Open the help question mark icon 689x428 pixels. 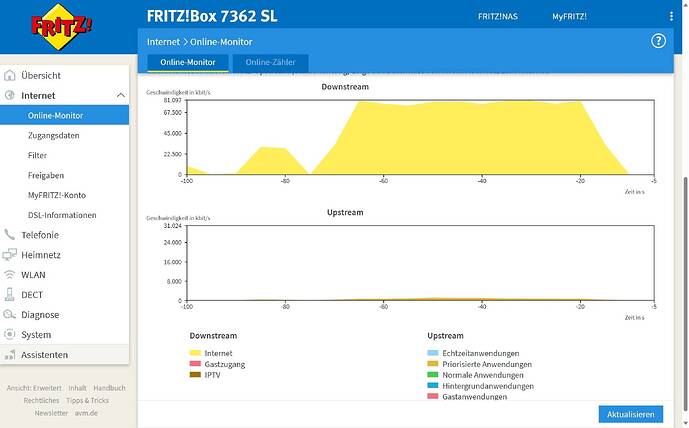(658, 41)
